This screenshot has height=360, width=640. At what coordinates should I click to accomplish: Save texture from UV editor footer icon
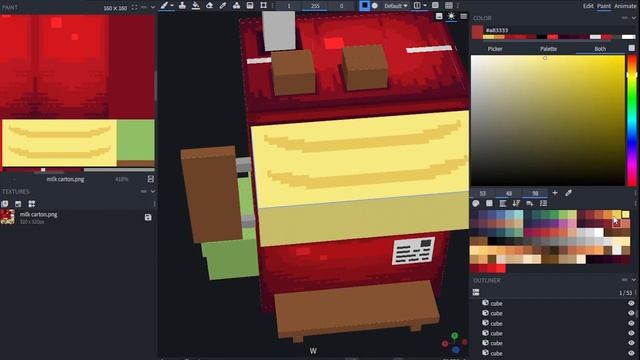pos(151,179)
